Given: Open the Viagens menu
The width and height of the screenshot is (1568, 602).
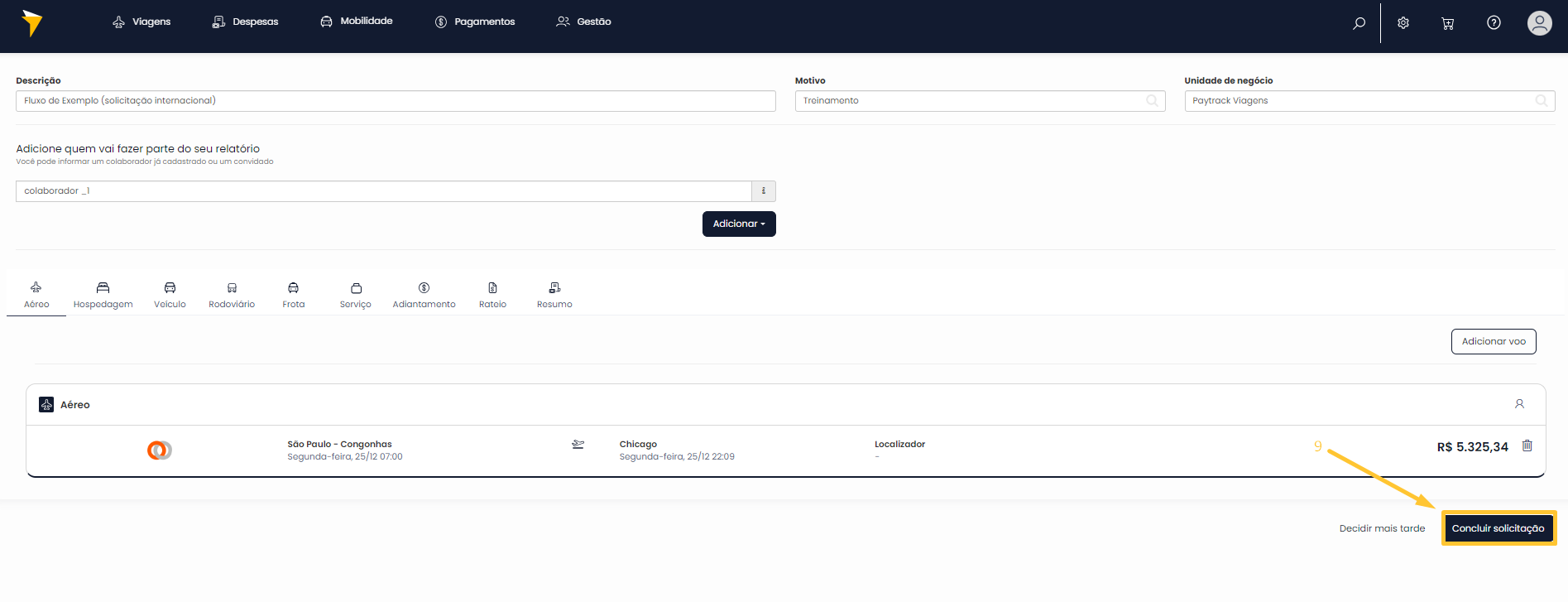Looking at the screenshot, I should coord(141,22).
